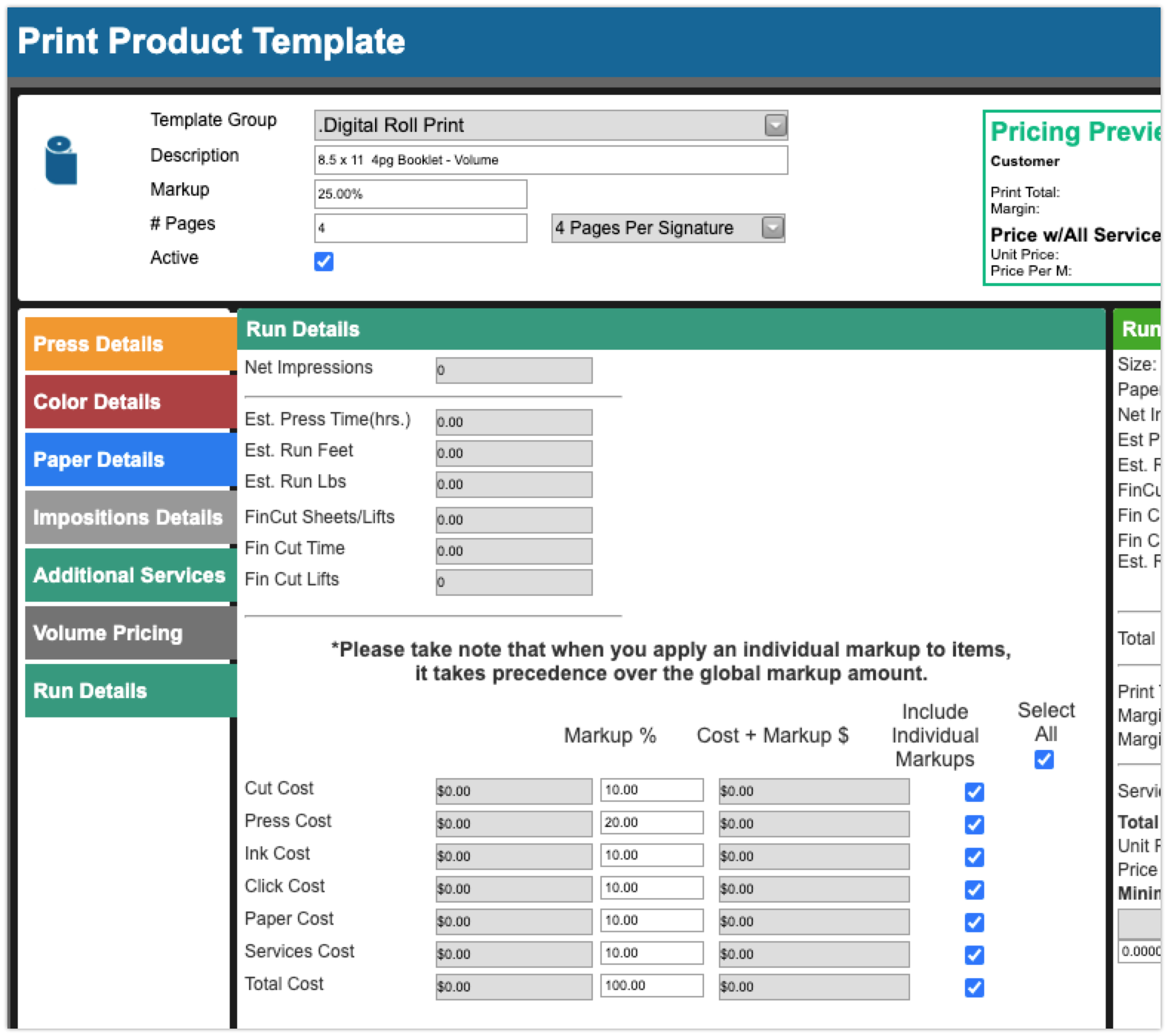Image resolution: width=1168 pixels, height=1036 pixels.
Task: Toggle the Active checkbox
Action: click(x=324, y=262)
